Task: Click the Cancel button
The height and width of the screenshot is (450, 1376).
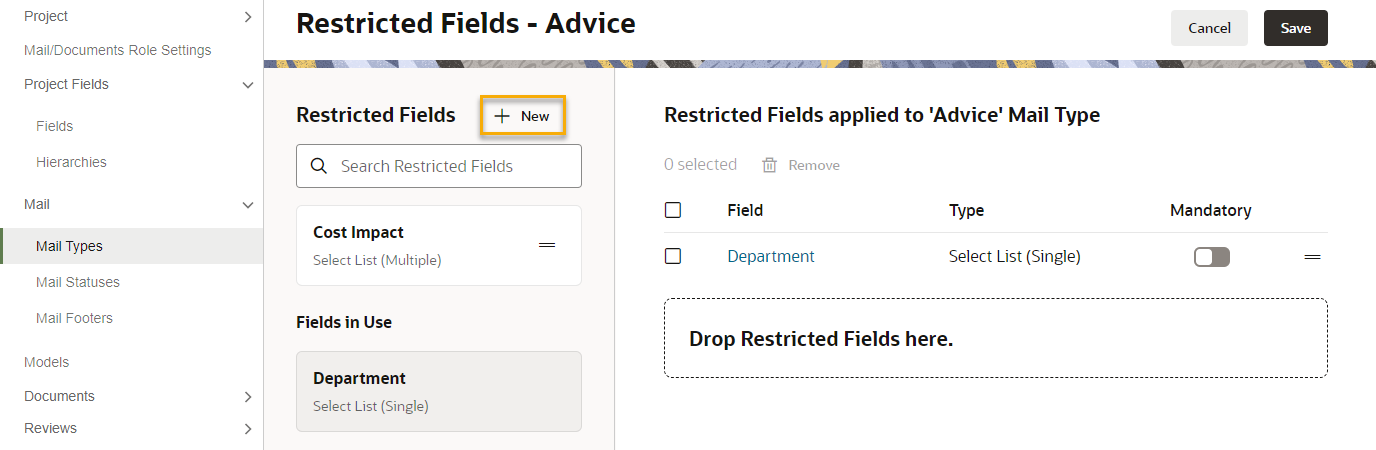Action: click(1209, 28)
